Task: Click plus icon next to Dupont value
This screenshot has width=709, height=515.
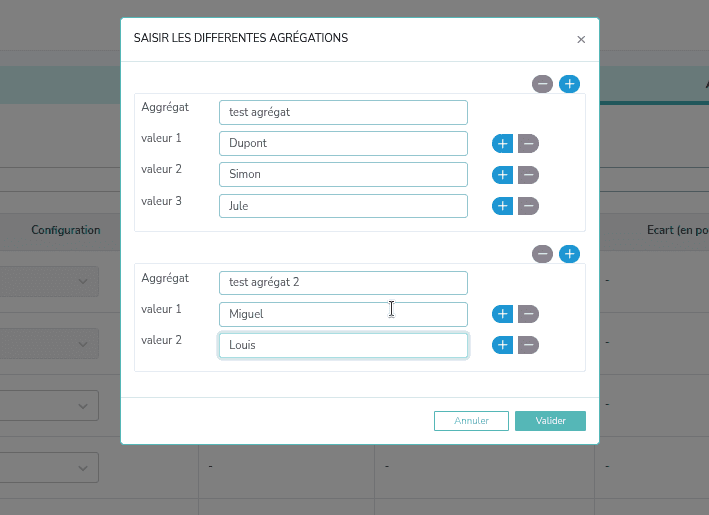Action: tap(502, 144)
